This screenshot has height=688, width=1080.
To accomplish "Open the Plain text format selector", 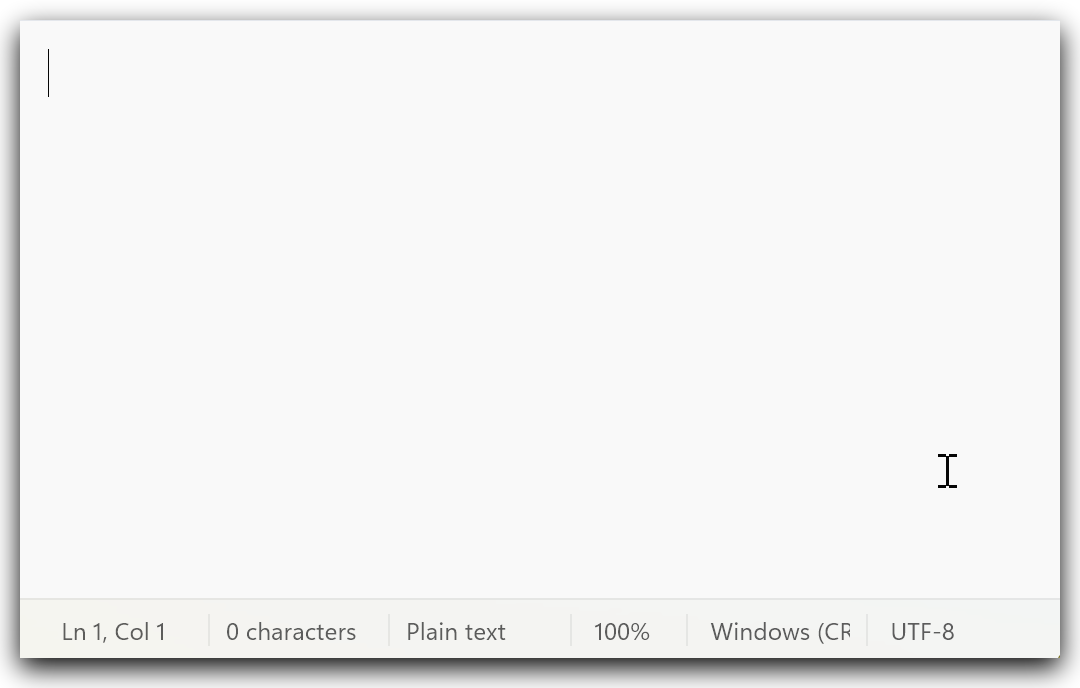I will click(456, 632).
